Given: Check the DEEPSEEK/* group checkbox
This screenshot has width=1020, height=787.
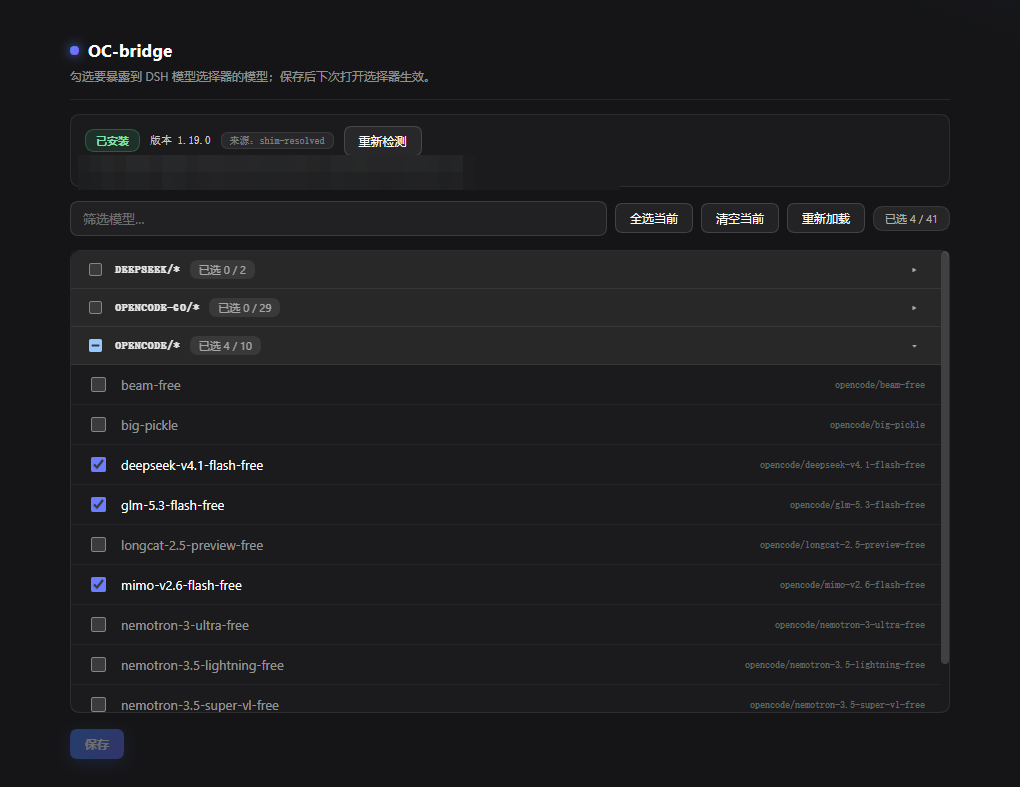Looking at the screenshot, I should tap(96, 269).
